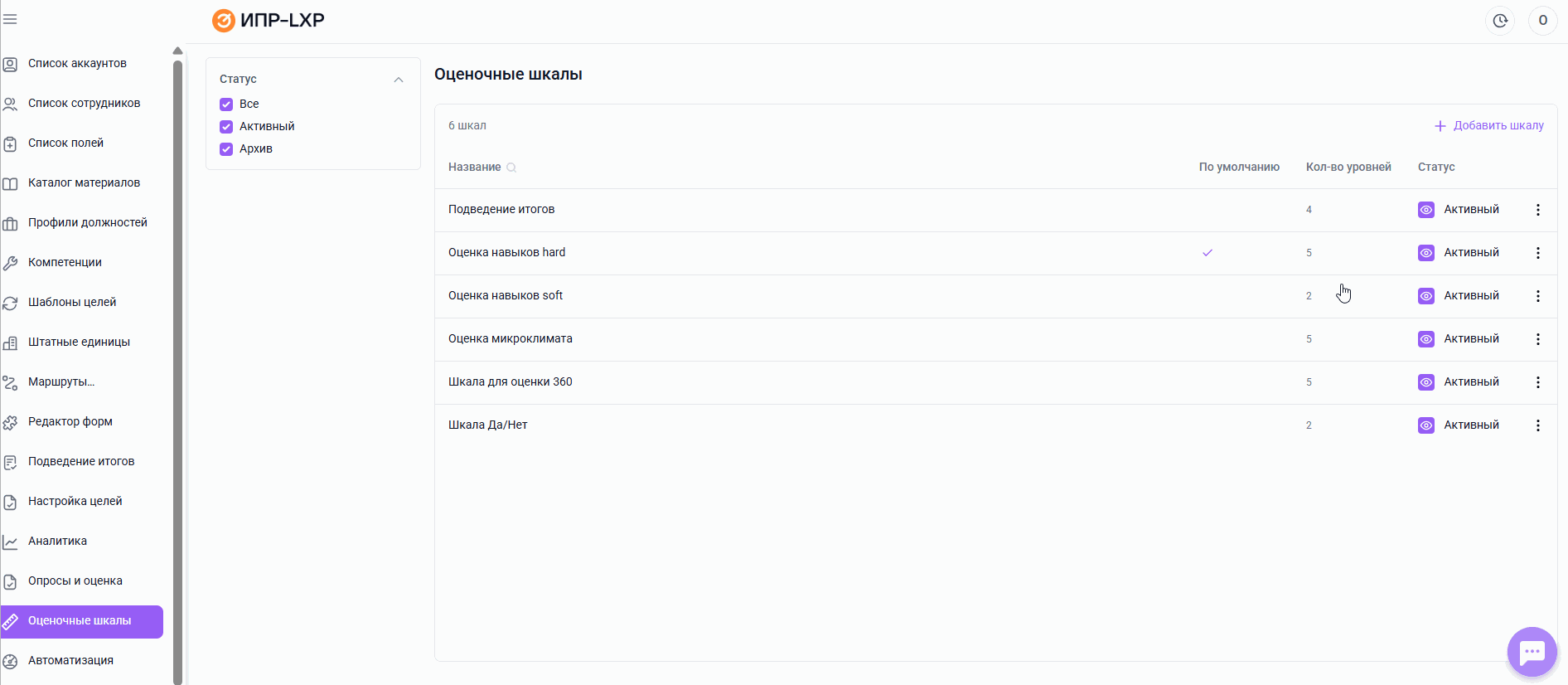The width and height of the screenshot is (1568, 685).
Task: Toggle eye icon for Шкала Да/Нет
Action: (1426, 425)
